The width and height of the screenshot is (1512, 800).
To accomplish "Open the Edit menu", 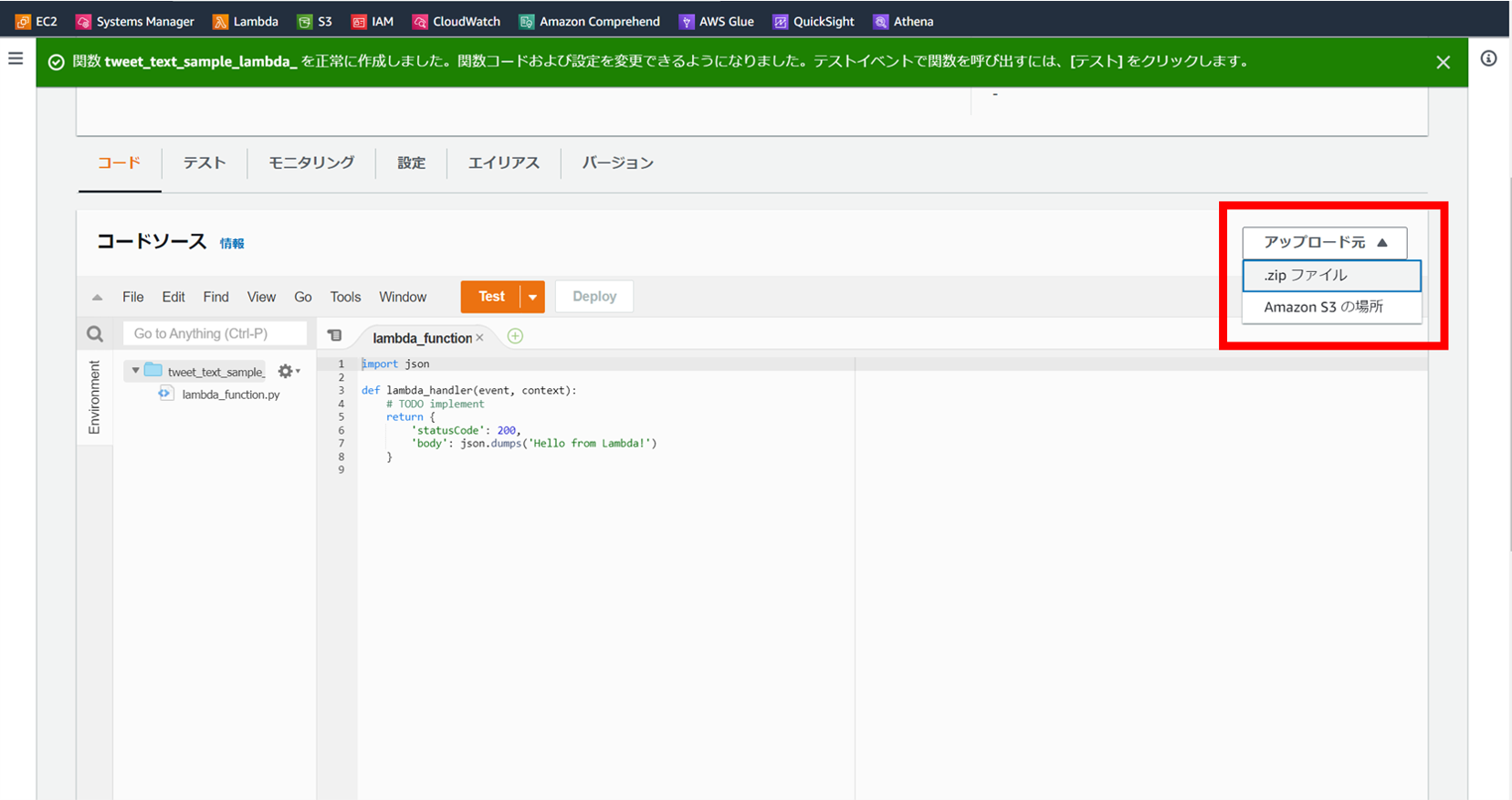I will (173, 297).
